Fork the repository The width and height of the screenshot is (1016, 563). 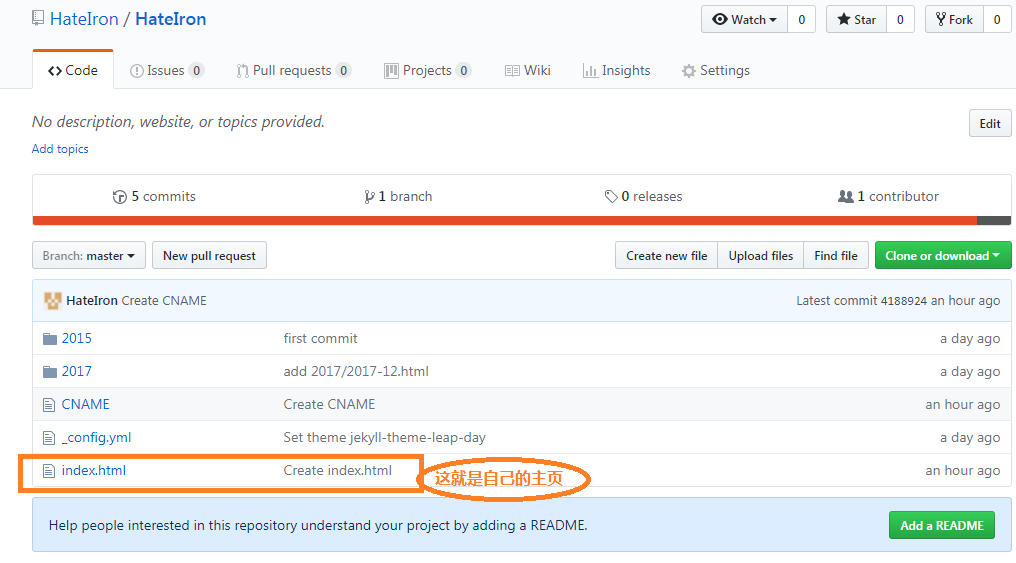coord(954,19)
